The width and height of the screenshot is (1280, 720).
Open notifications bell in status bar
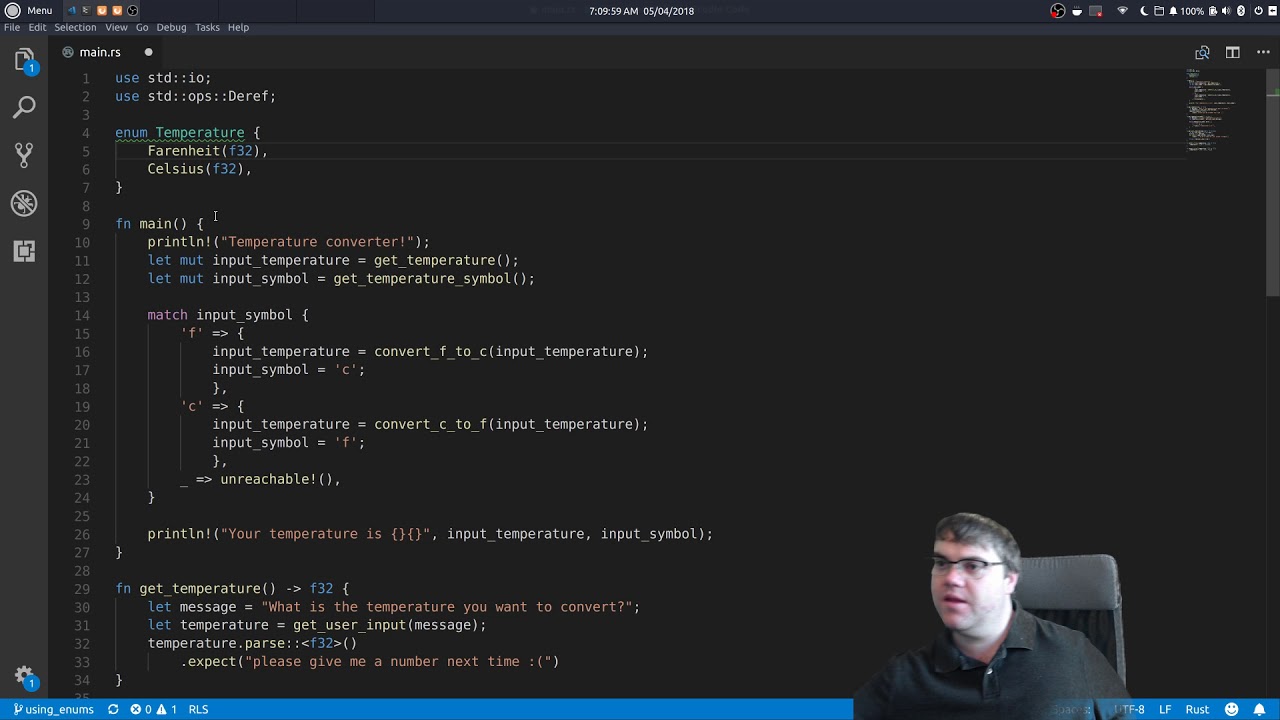tap(1259, 709)
